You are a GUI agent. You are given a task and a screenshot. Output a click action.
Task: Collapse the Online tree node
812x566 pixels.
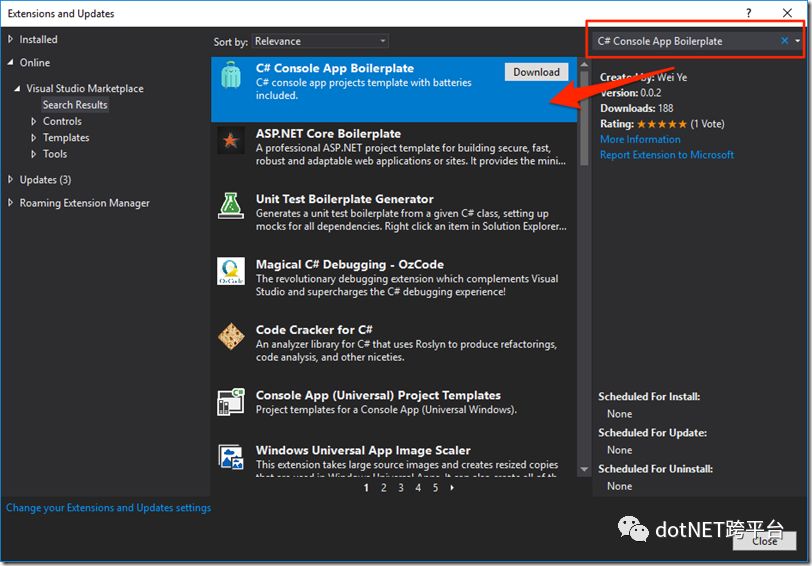point(10,62)
